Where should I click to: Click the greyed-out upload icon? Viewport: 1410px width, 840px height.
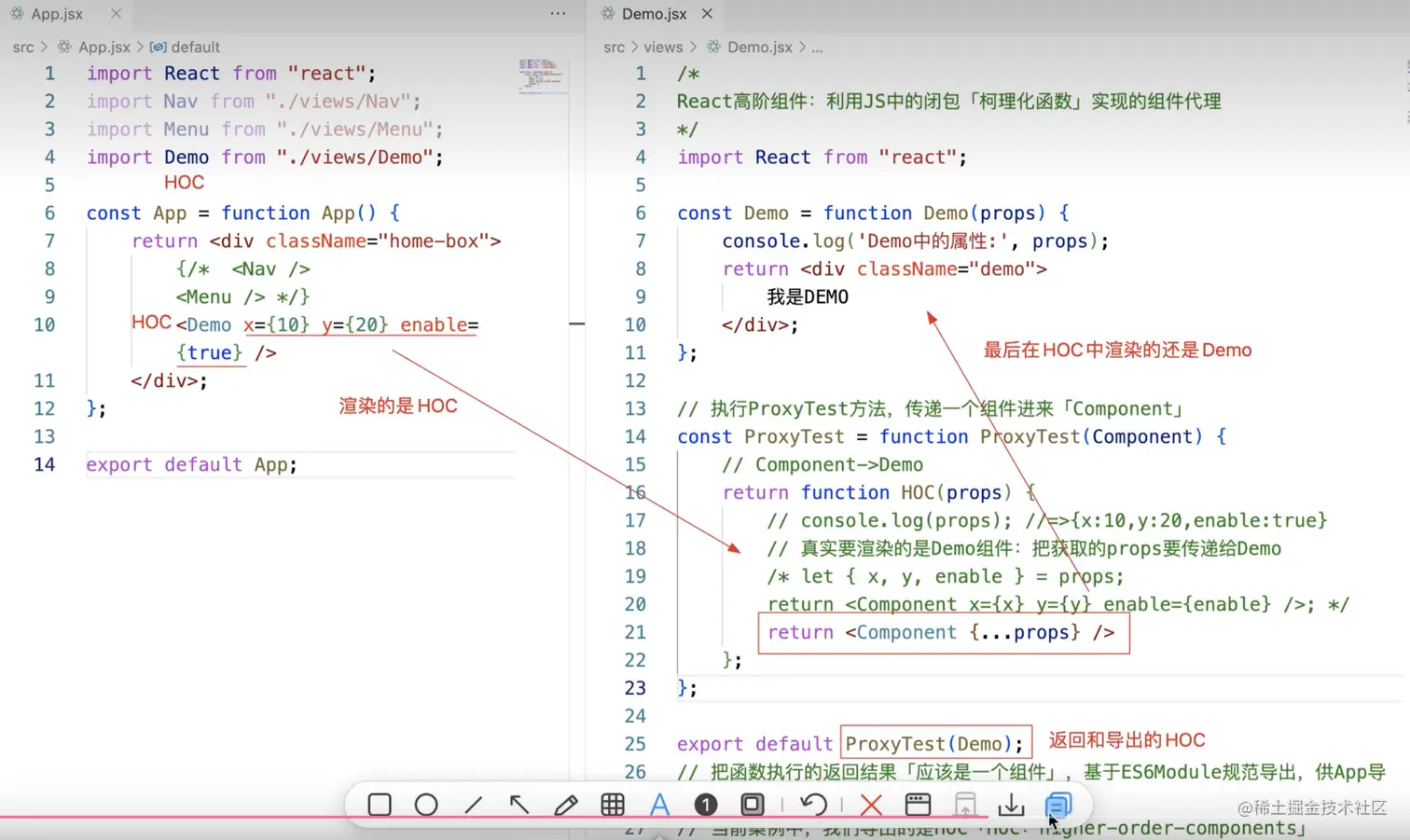pos(966,805)
